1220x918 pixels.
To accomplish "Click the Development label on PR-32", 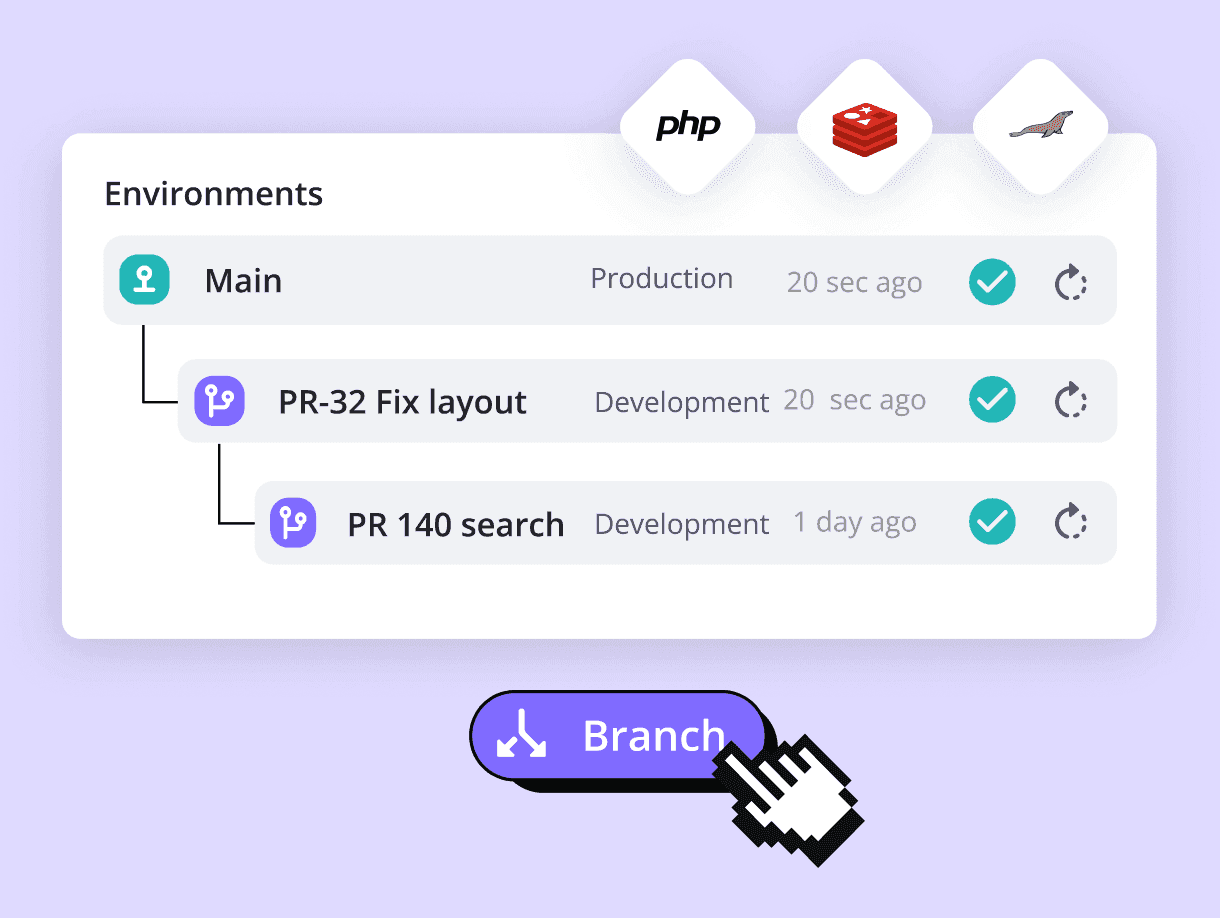I will (681, 402).
